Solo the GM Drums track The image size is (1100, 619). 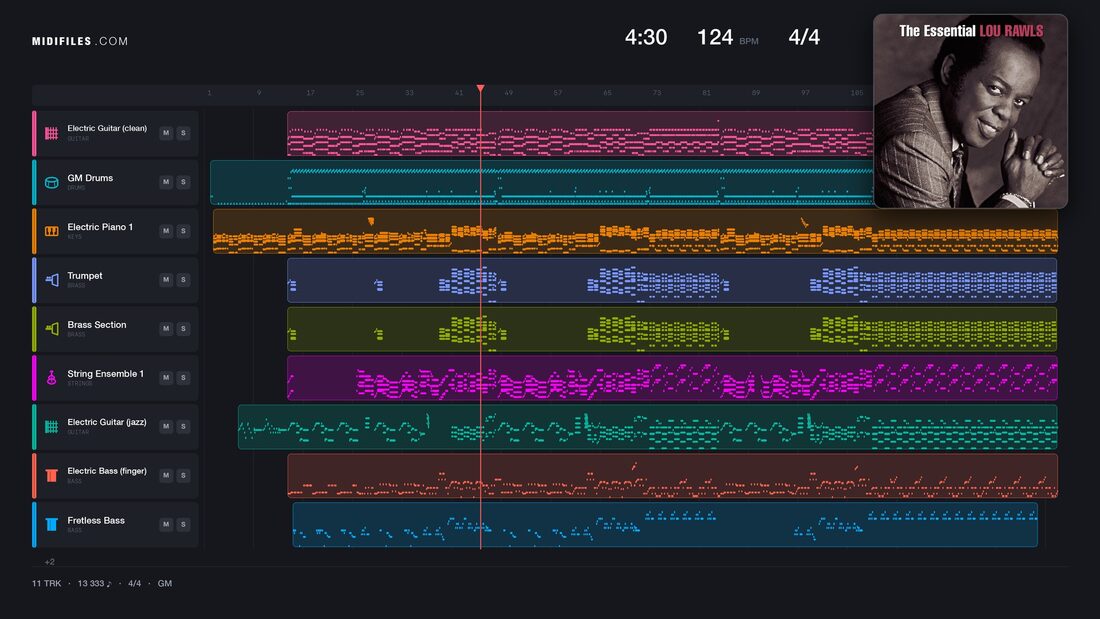tap(183, 182)
